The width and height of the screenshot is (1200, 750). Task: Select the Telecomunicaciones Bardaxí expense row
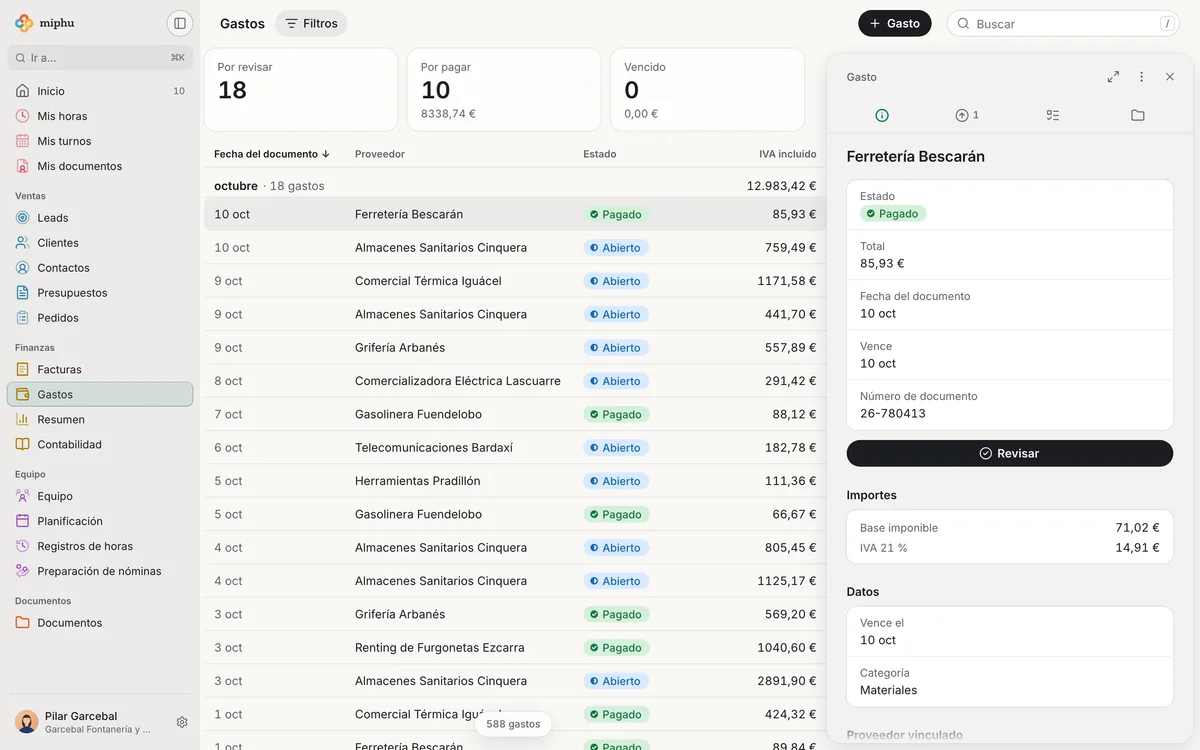515,448
